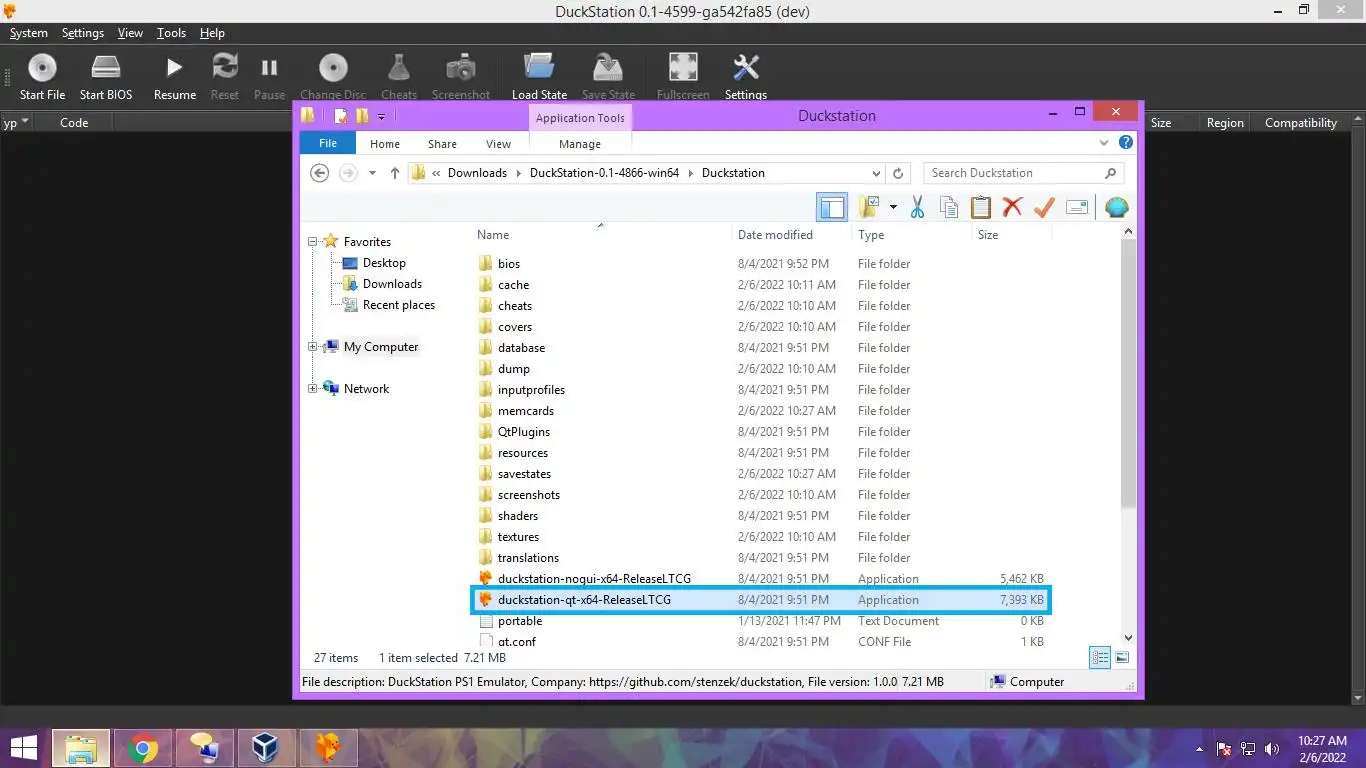This screenshot has height=768, width=1366.
Task: Click the Start BIOS toolbar button
Action: click(x=106, y=77)
